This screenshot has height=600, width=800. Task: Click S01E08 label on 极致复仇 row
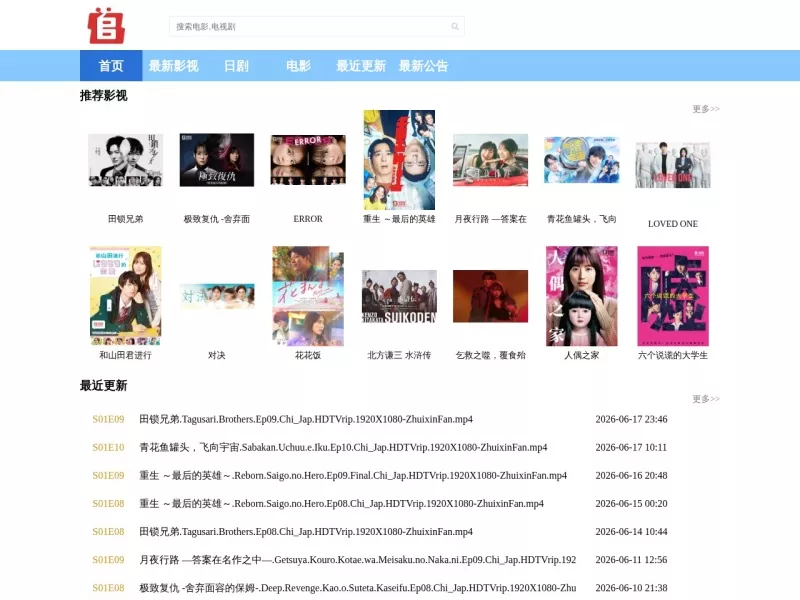coord(108,588)
